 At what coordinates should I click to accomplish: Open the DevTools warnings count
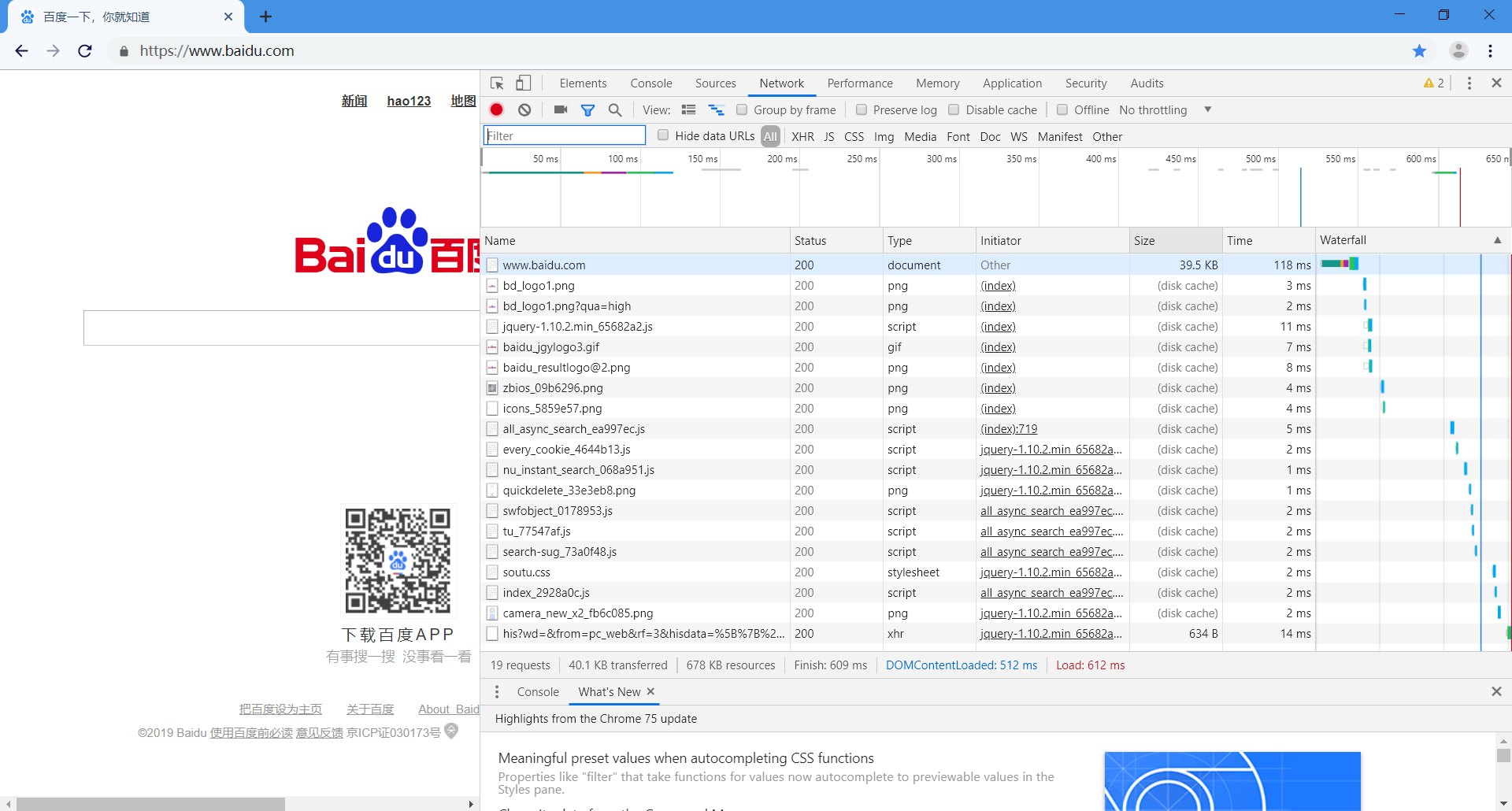tap(1434, 83)
